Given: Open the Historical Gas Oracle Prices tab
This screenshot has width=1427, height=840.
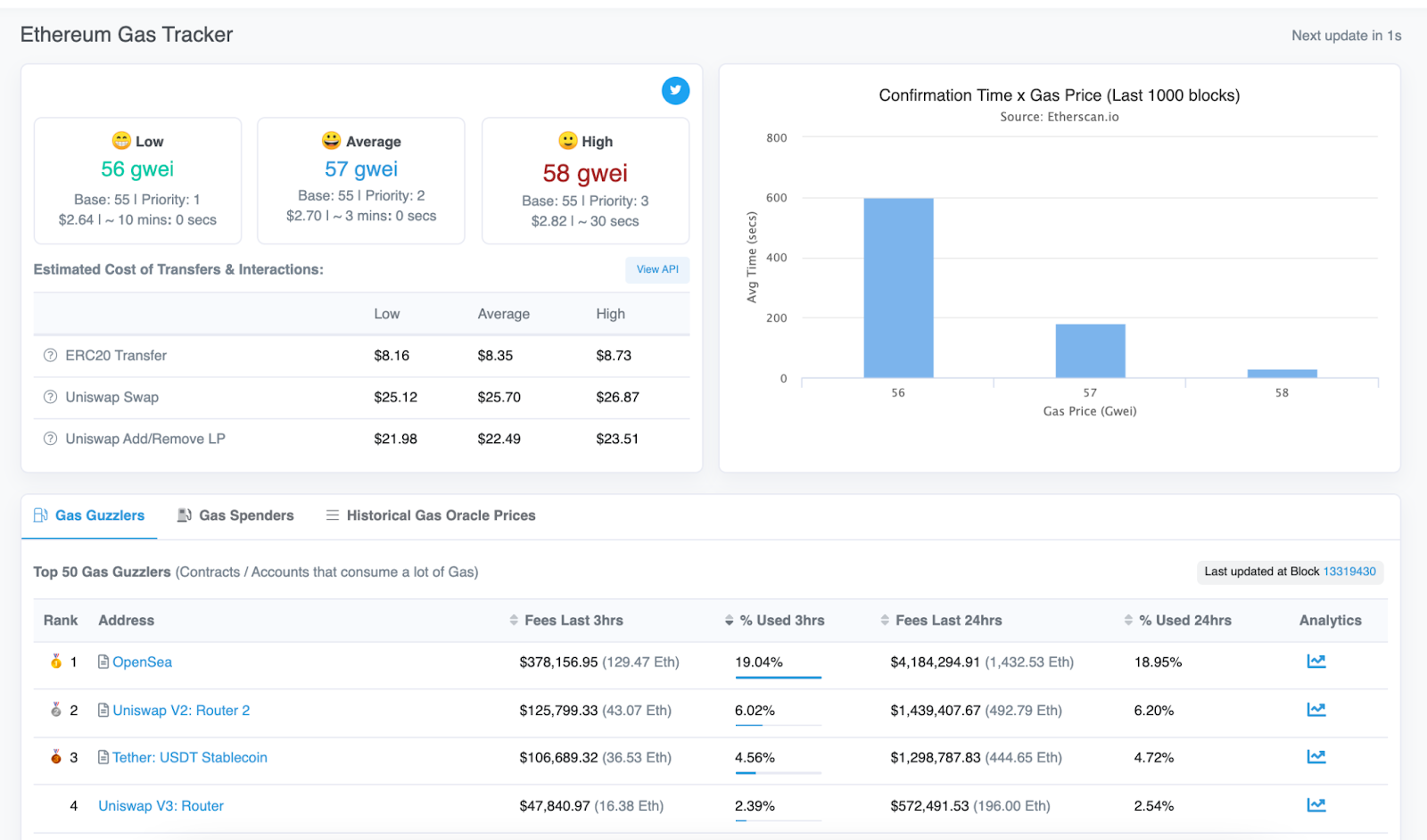Looking at the screenshot, I should (x=431, y=515).
